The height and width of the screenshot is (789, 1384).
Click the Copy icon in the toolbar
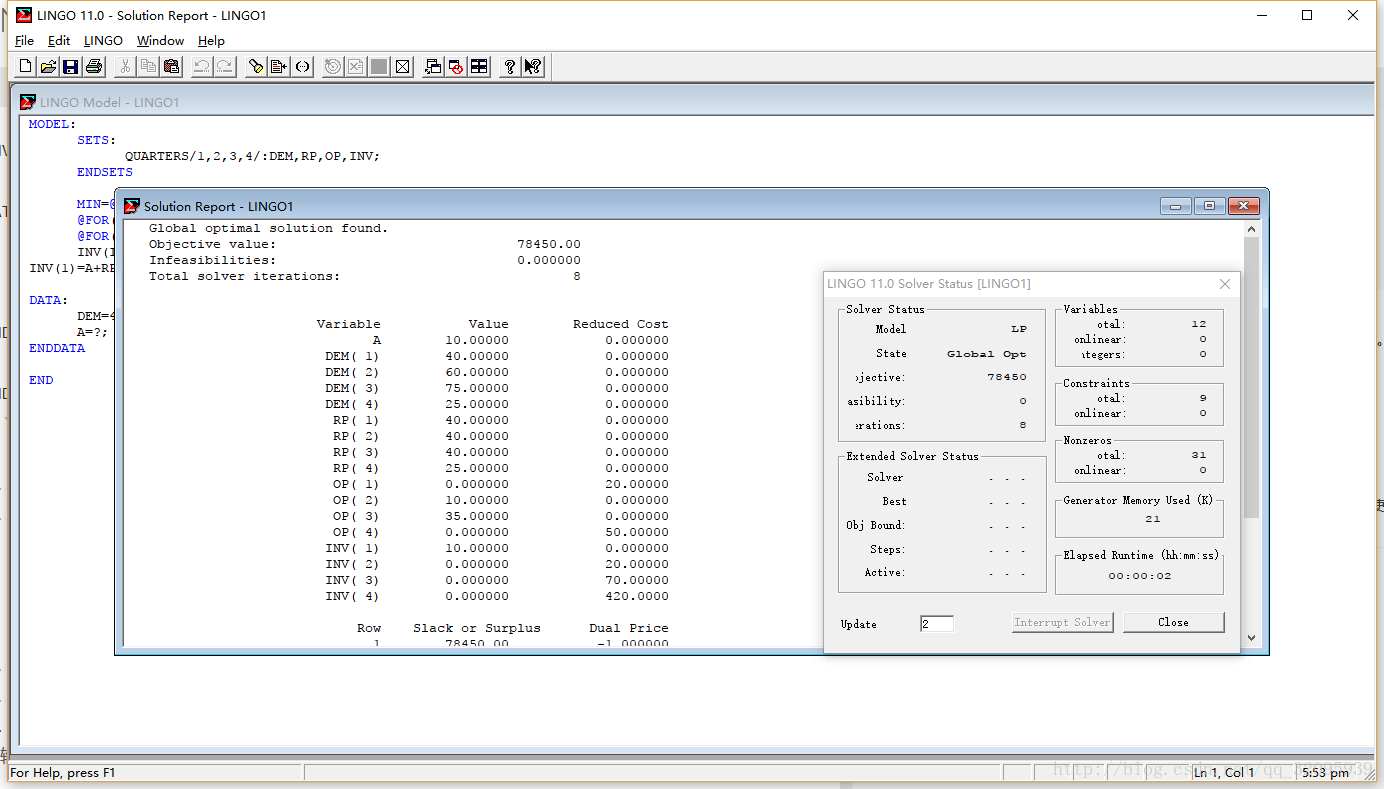pyautogui.click(x=148, y=67)
